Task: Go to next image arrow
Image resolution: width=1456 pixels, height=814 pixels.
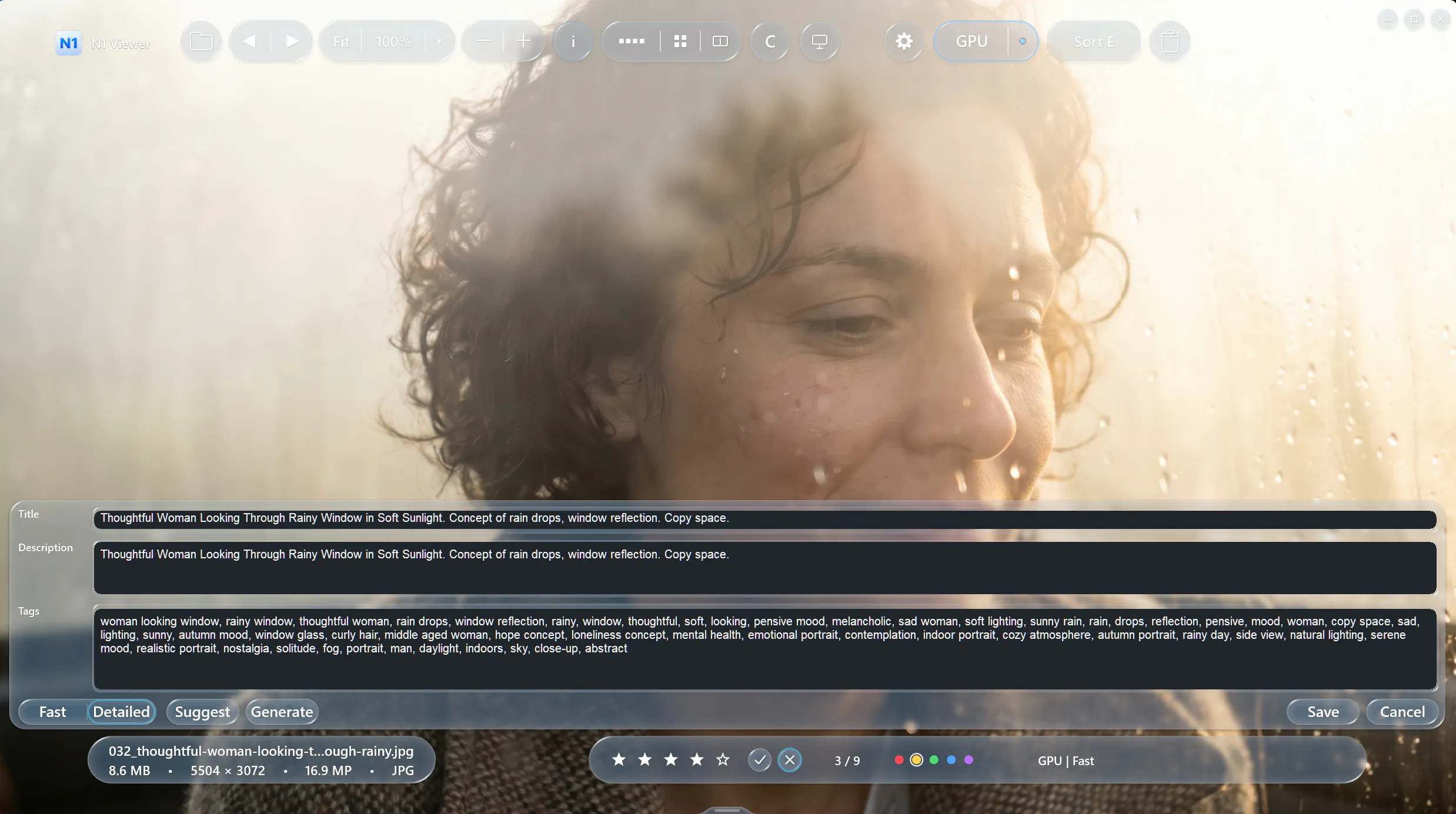Action: pyautogui.click(x=292, y=42)
